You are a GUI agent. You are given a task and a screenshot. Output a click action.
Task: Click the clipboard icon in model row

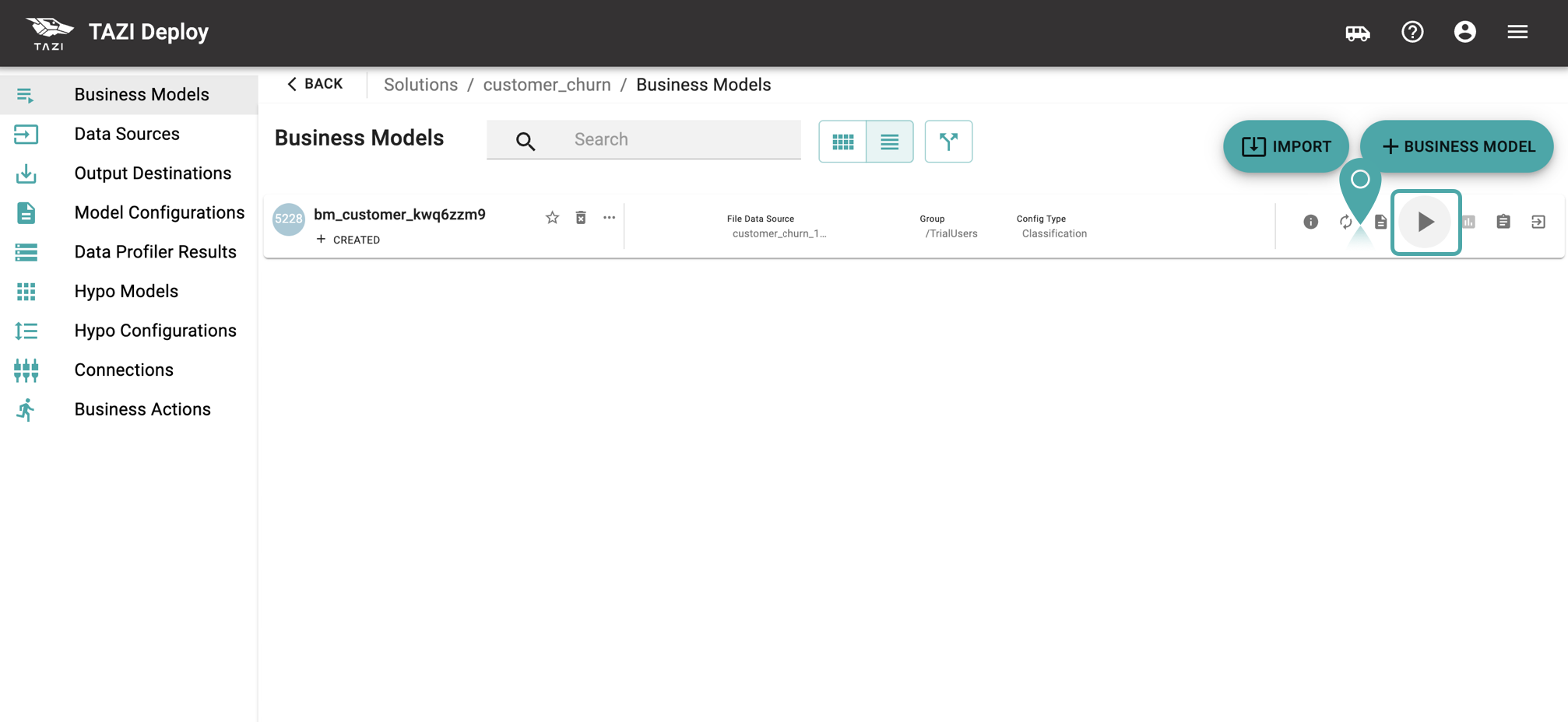click(1503, 222)
